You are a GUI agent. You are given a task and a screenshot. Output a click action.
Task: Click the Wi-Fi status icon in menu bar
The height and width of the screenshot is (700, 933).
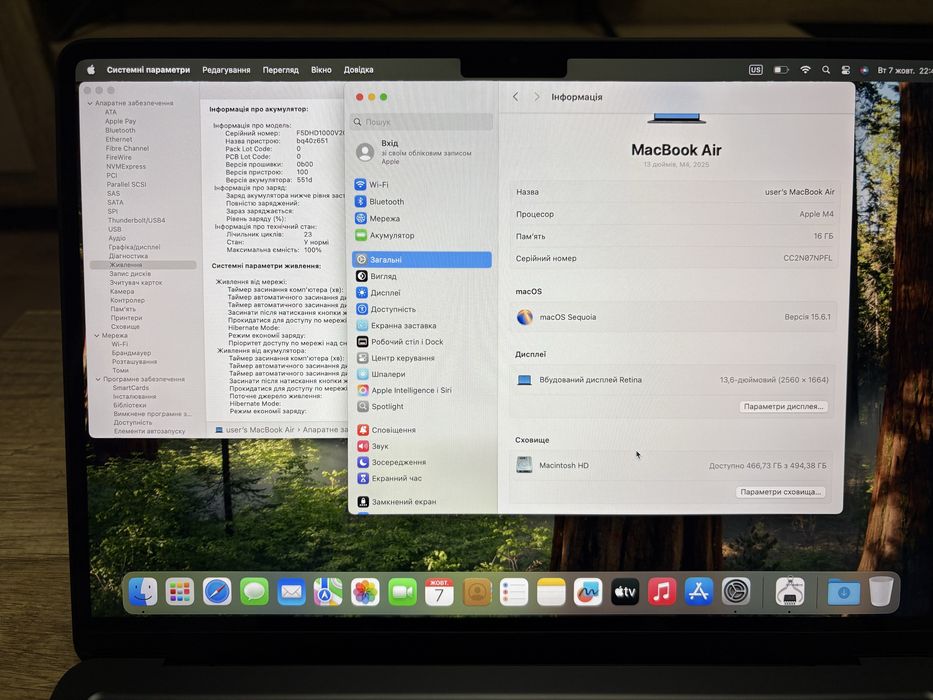tap(805, 70)
